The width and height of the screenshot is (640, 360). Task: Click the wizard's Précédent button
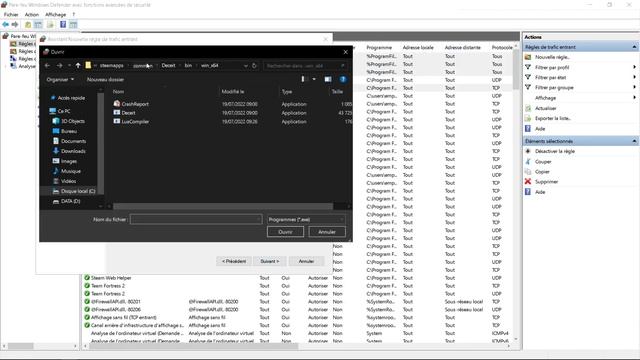click(234, 261)
